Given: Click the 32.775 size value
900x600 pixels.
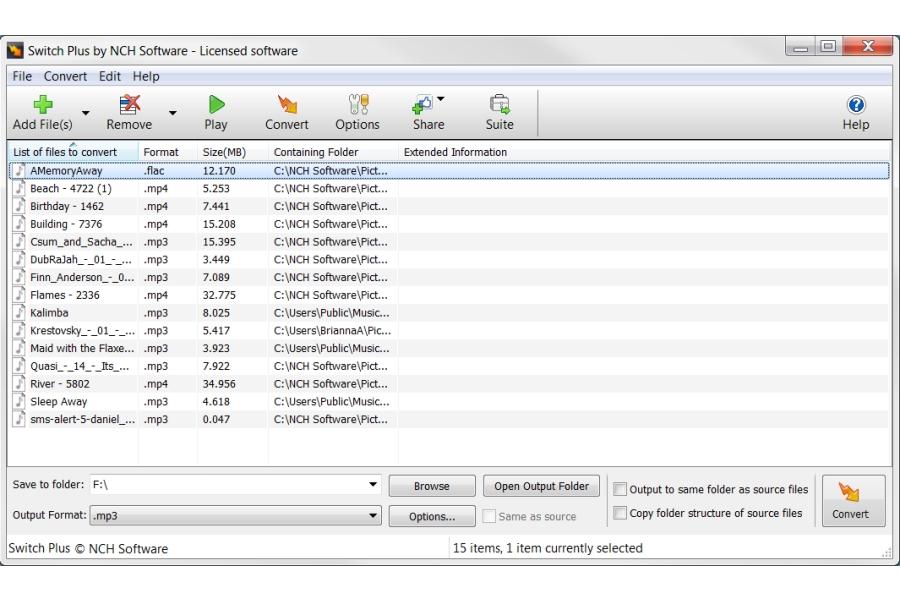Looking at the screenshot, I should click(219, 295).
